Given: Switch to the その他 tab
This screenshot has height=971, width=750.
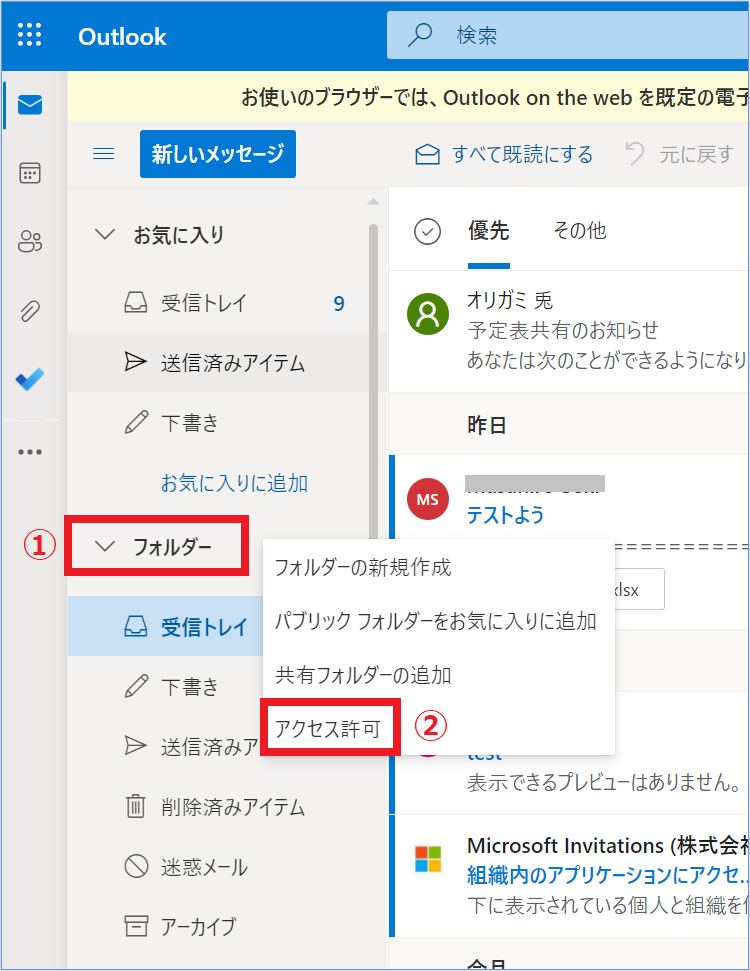Looking at the screenshot, I should point(580,231).
